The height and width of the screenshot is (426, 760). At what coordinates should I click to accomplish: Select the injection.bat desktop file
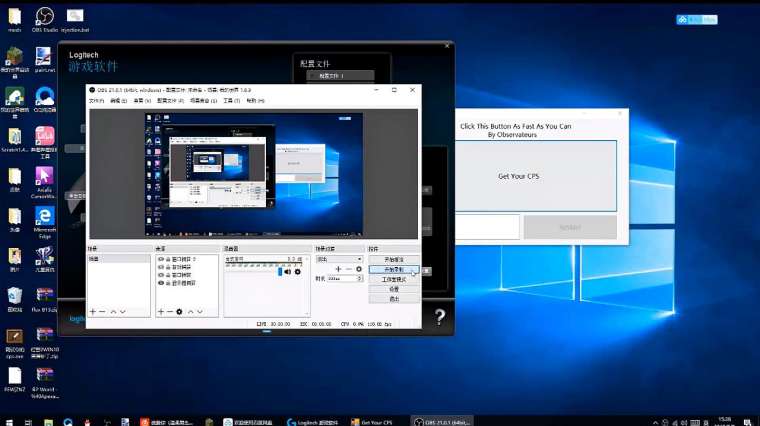click(x=75, y=19)
